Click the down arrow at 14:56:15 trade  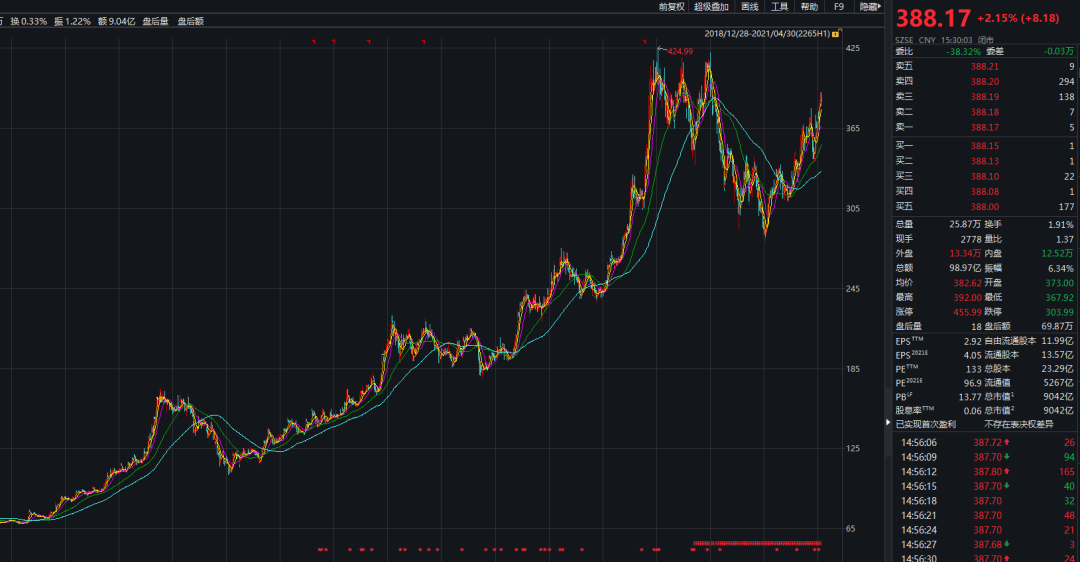click(1006, 486)
